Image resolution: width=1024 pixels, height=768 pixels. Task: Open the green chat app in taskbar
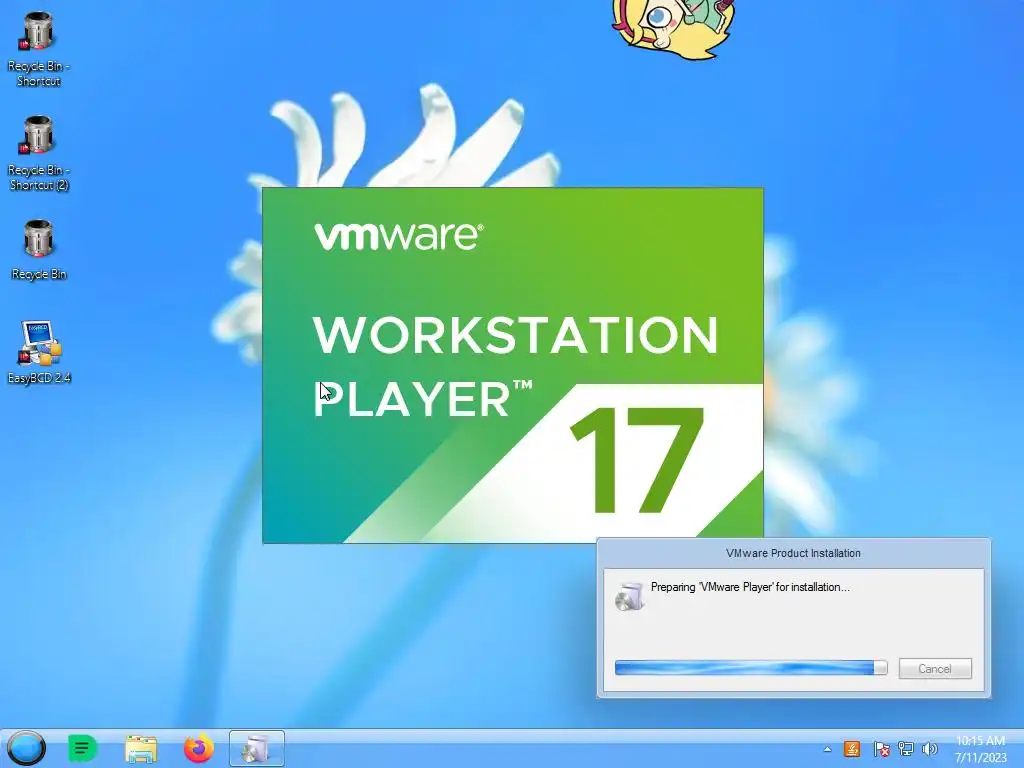pyautogui.click(x=82, y=748)
